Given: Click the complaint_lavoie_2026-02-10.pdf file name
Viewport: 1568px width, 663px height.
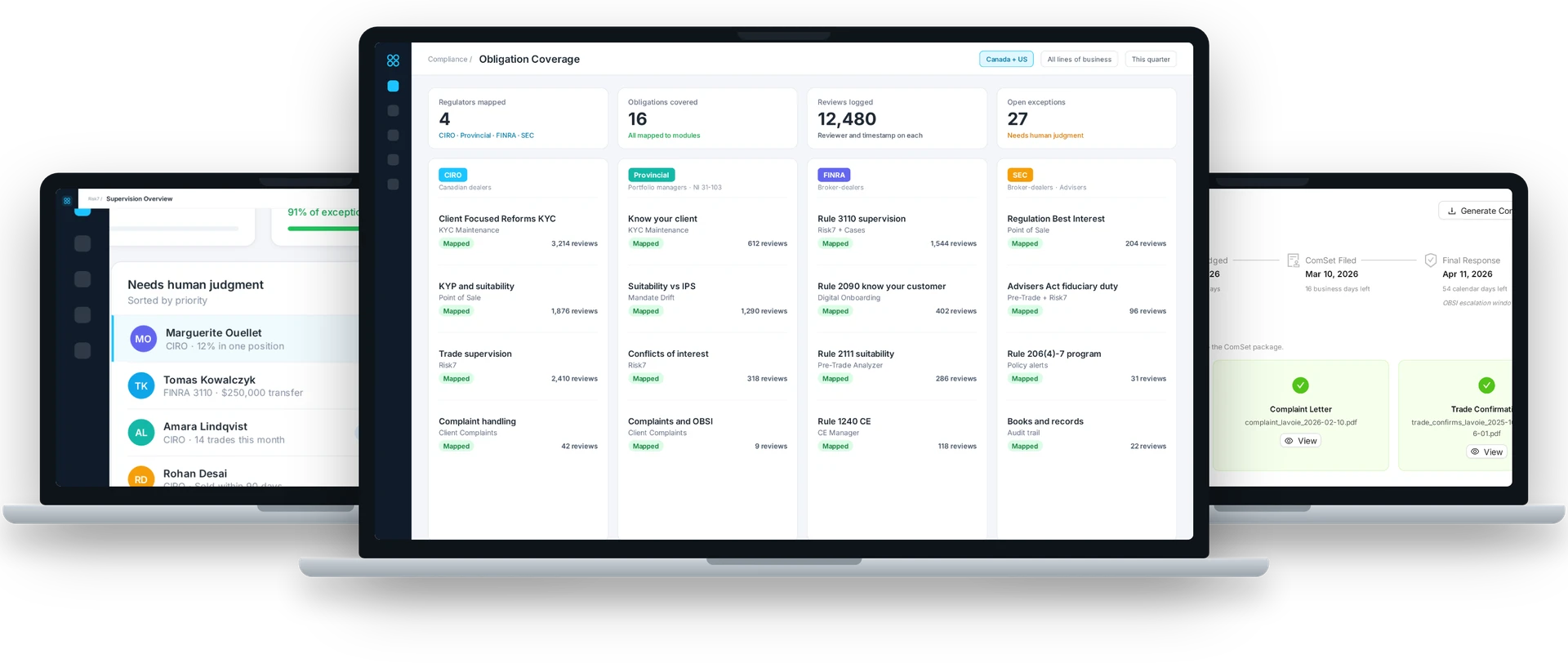Looking at the screenshot, I should coord(1301,422).
